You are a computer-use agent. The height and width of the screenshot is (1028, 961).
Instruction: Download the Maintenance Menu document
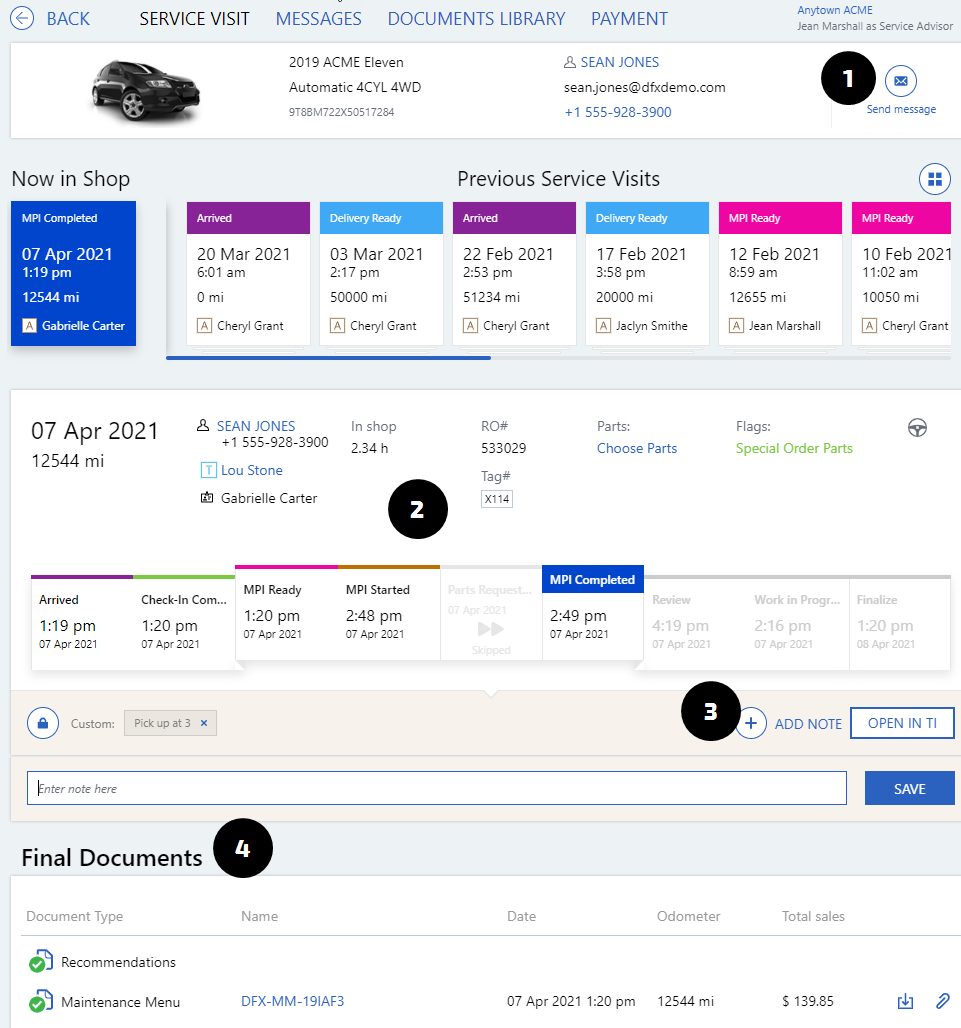[905, 1001]
